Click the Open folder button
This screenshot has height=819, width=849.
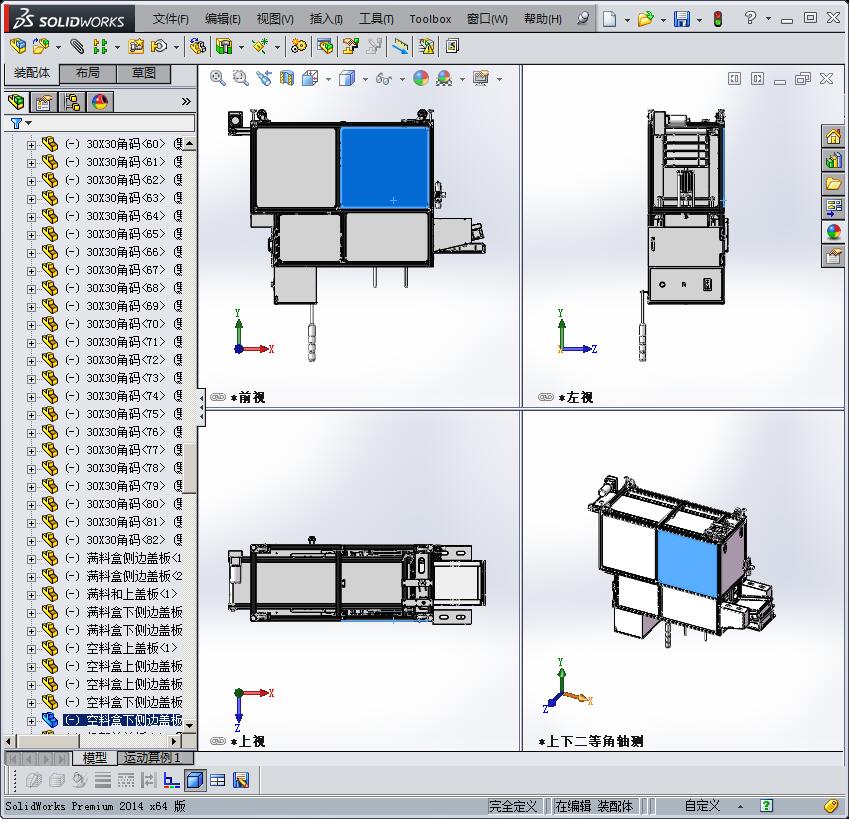pyautogui.click(x=645, y=19)
